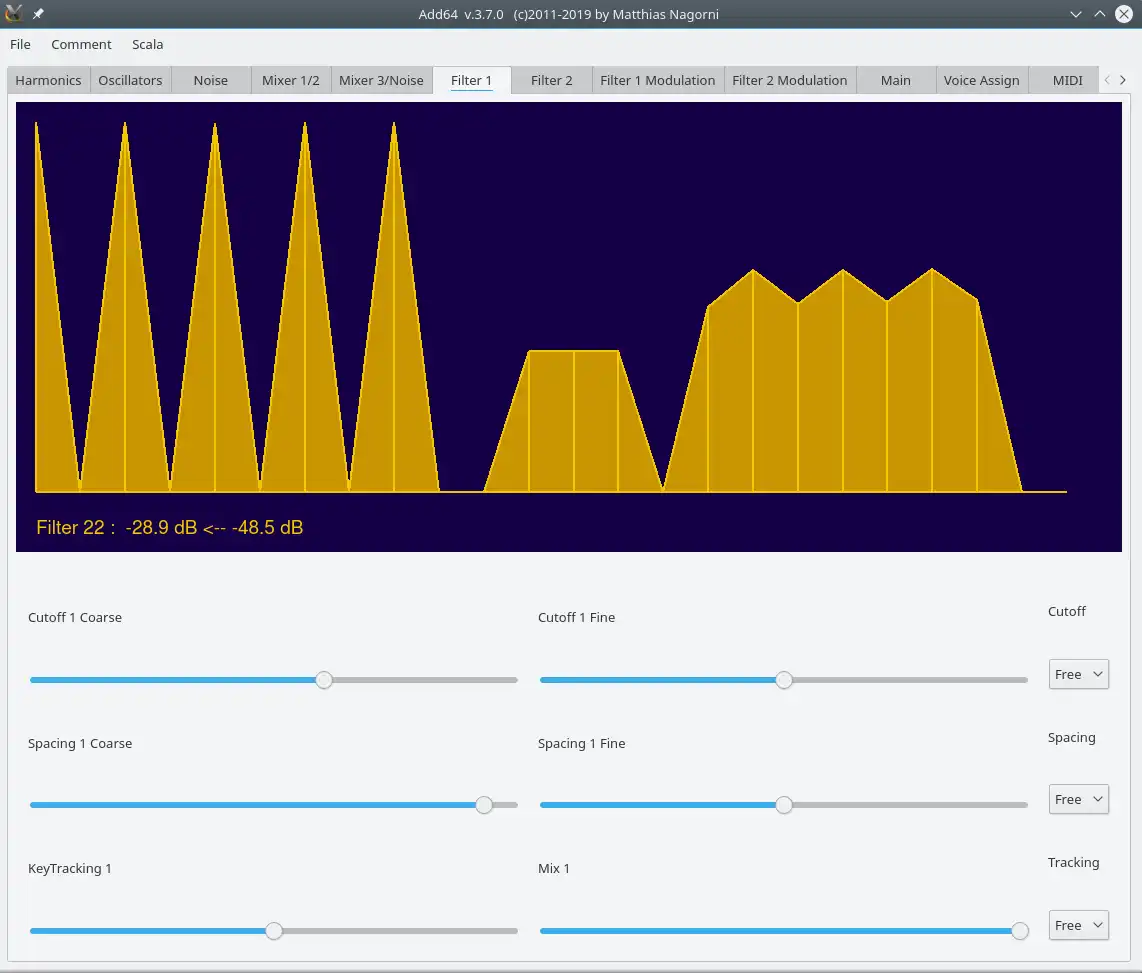Viewport: 1142px width, 973px height.
Task: Click the Spacing 1 Fine slider handle
Action: [784, 805]
